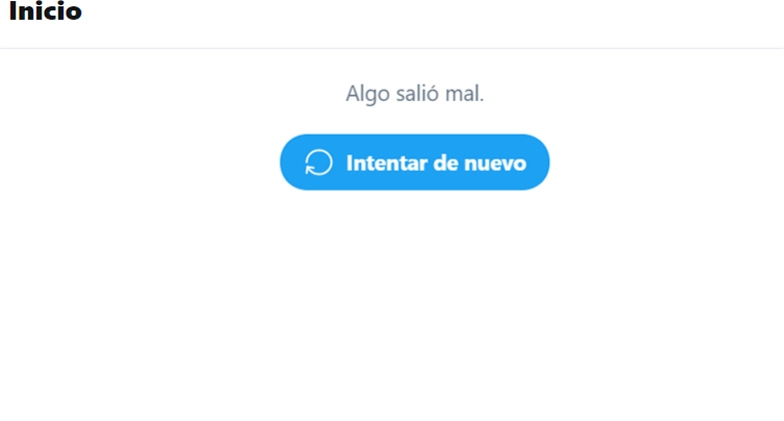Click the circular refresh arrow icon
The image size is (784, 421).
[318, 162]
